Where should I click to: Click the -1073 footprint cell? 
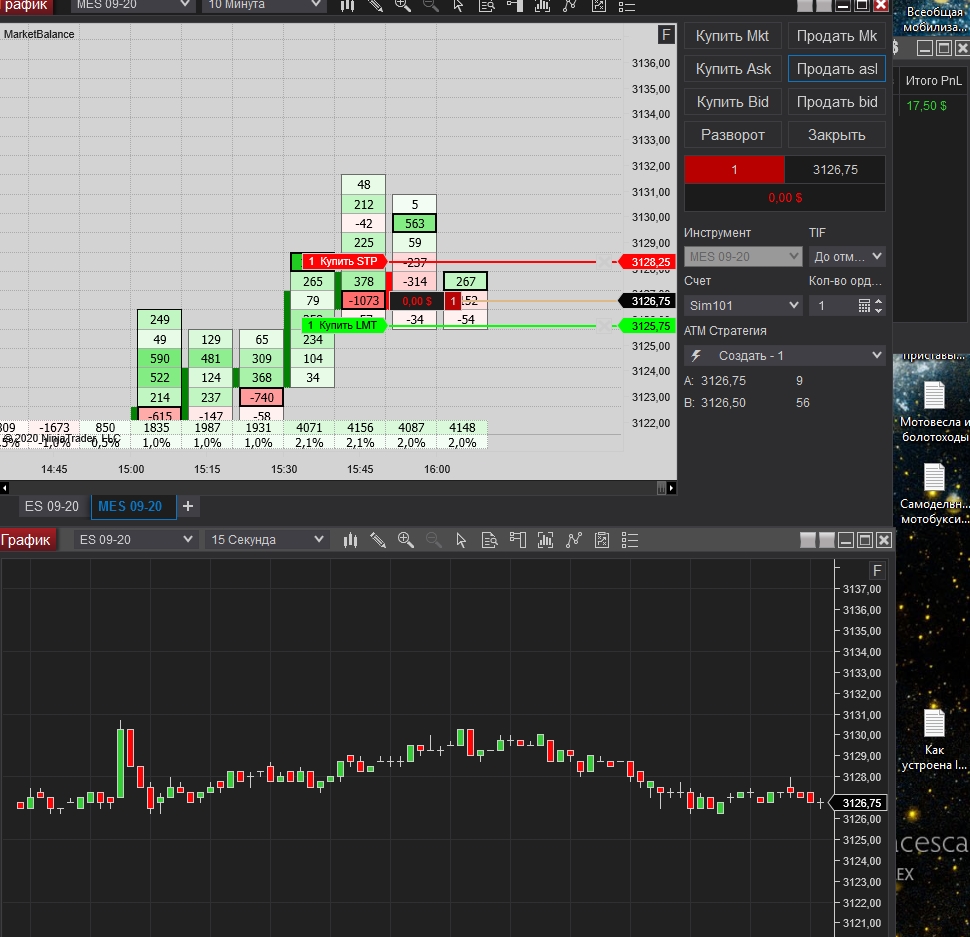point(364,301)
